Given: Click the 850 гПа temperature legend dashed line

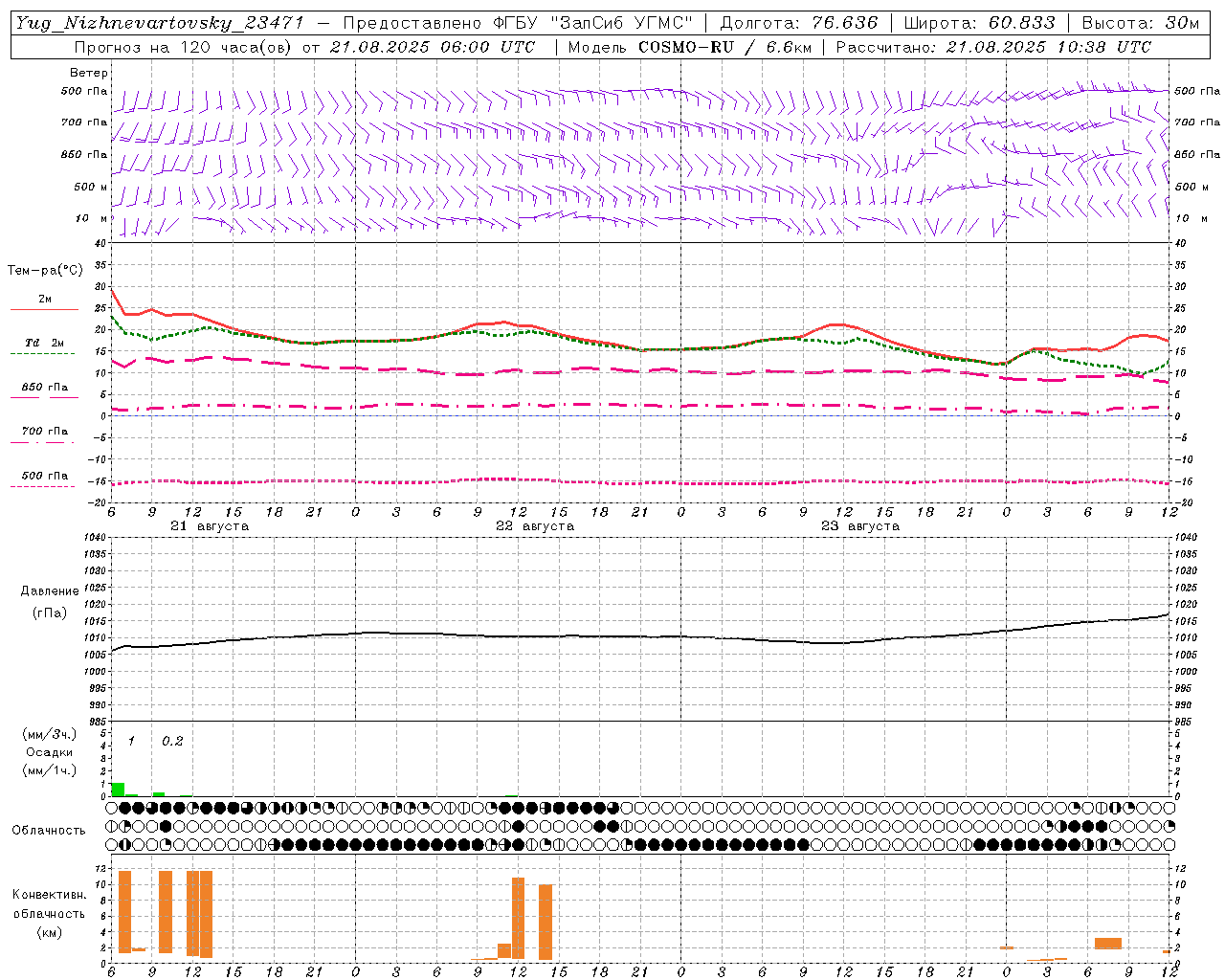Looking at the screenshot, I should tap(43, 398).
